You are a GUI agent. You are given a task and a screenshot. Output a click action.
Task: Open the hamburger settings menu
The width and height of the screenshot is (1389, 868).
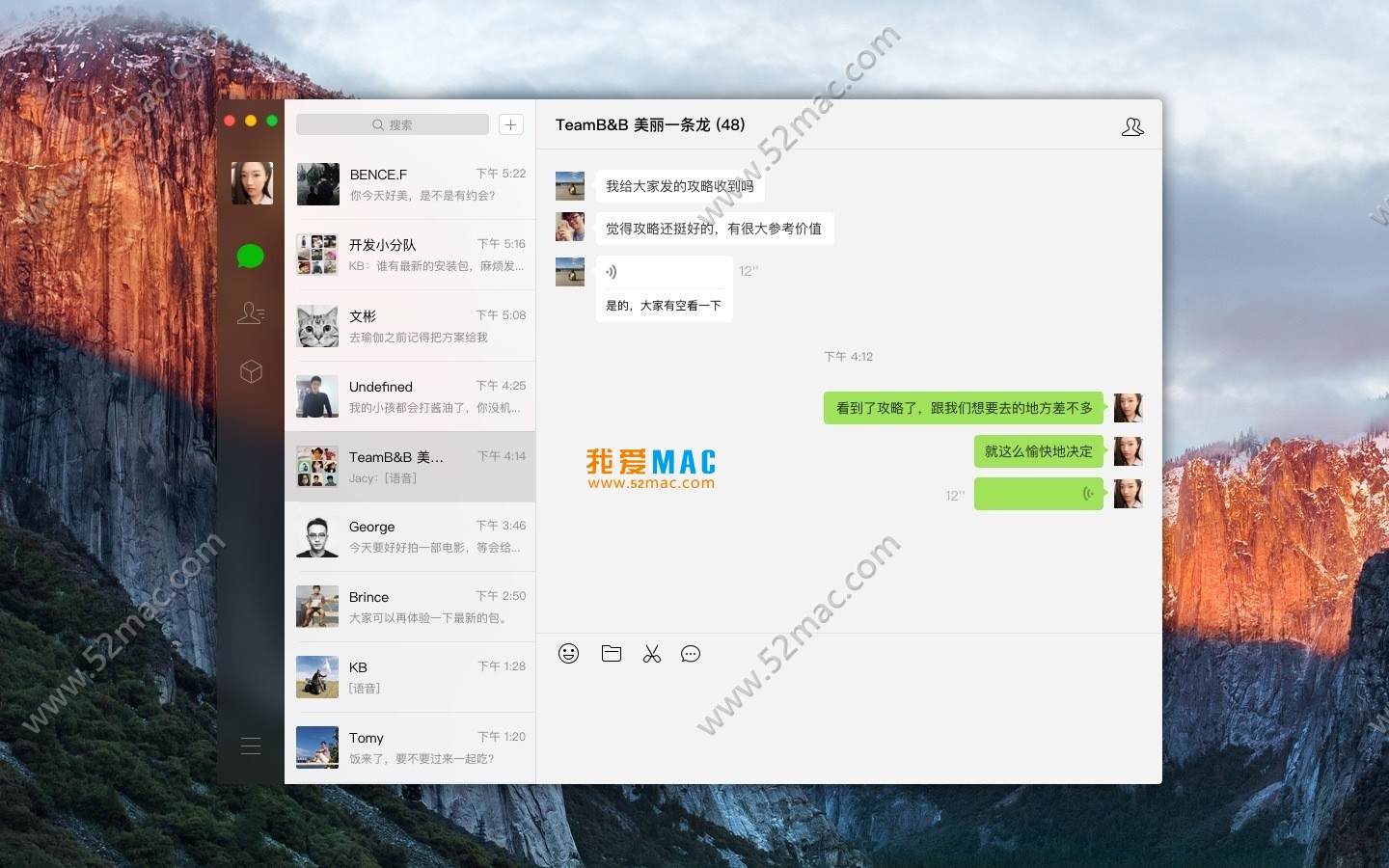pos(250,746)
